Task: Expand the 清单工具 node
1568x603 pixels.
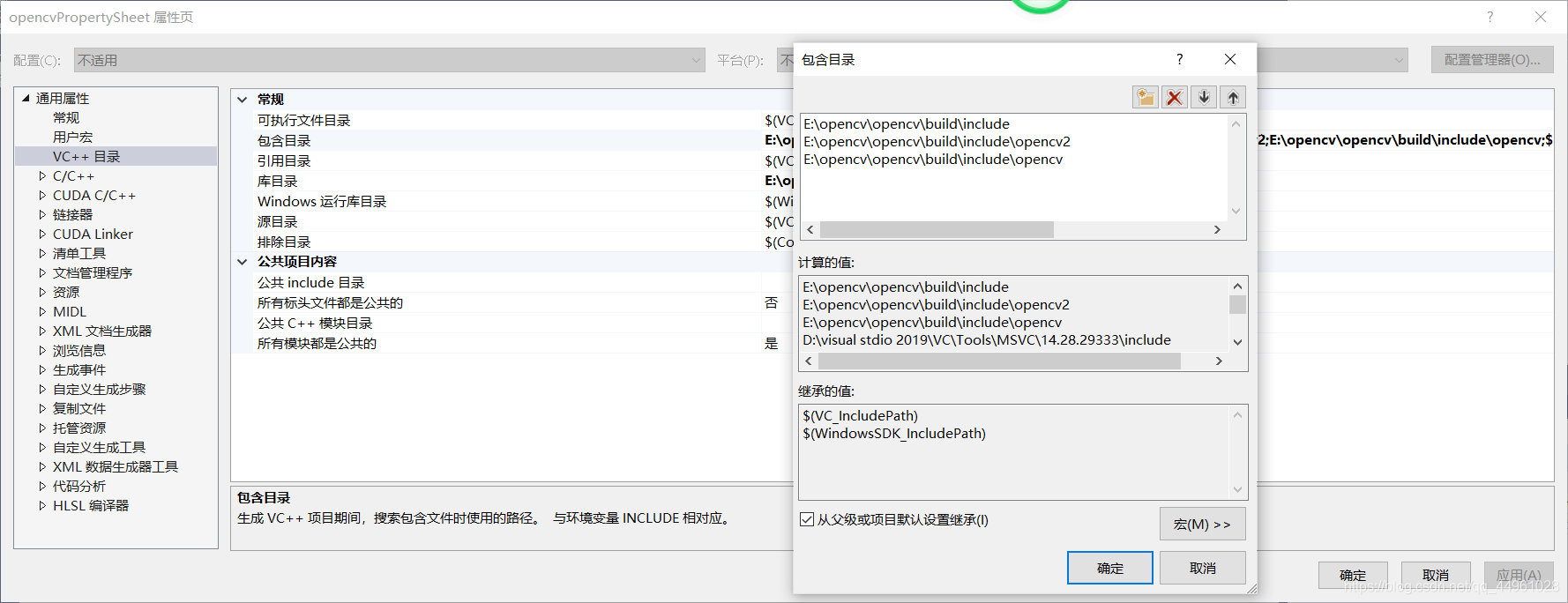Action: click(x=42, y=253)
